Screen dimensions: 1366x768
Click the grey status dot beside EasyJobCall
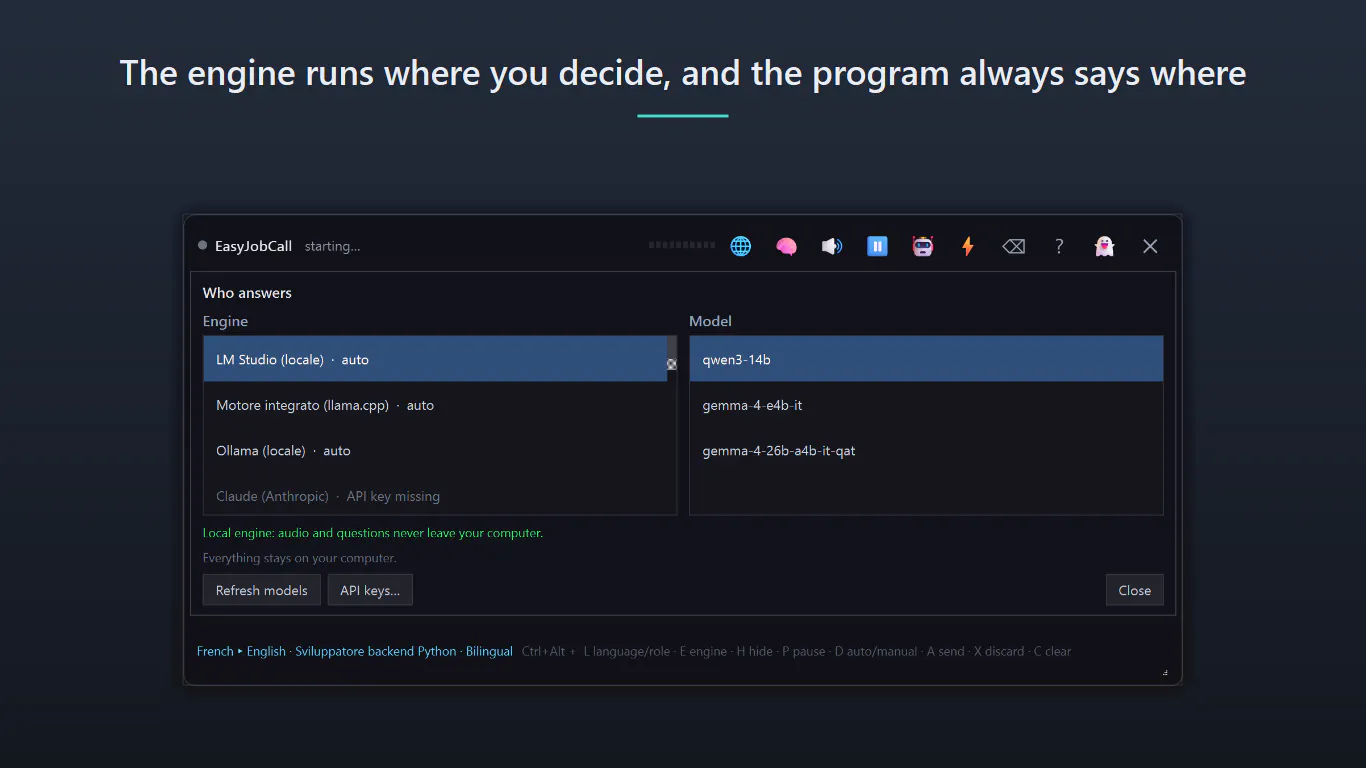203,245
